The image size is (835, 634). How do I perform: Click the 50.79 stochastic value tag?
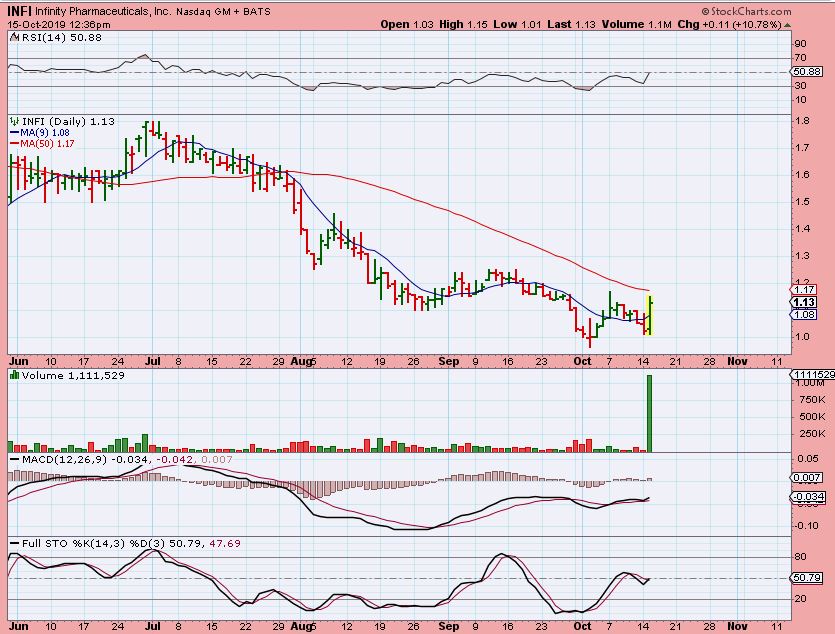click(x=806, y=578)
